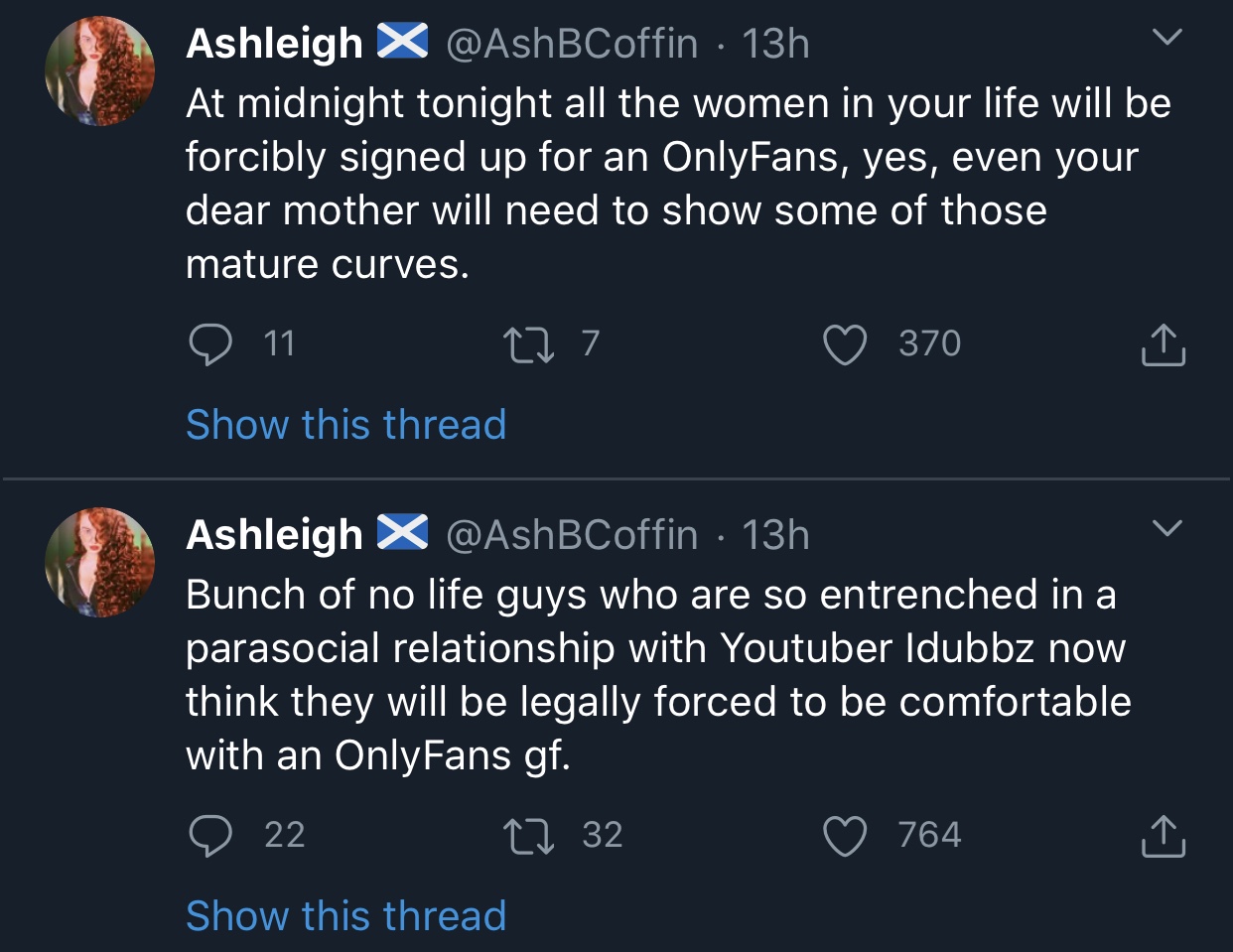Open the @AshBCoffin handle in second tweet

coord(572,535)
